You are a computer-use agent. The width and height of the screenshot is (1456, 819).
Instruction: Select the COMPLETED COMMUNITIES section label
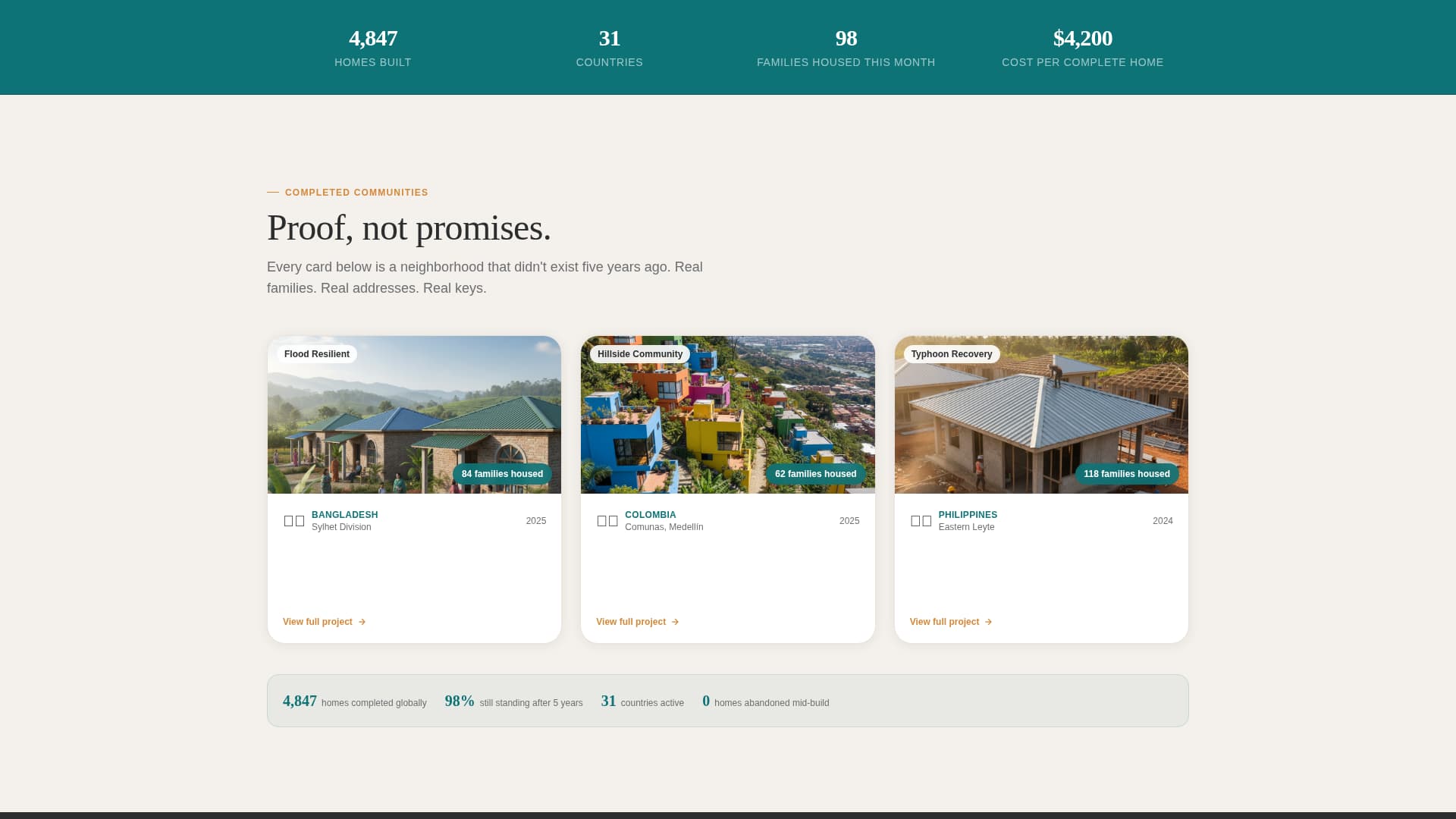click(356, 193)
